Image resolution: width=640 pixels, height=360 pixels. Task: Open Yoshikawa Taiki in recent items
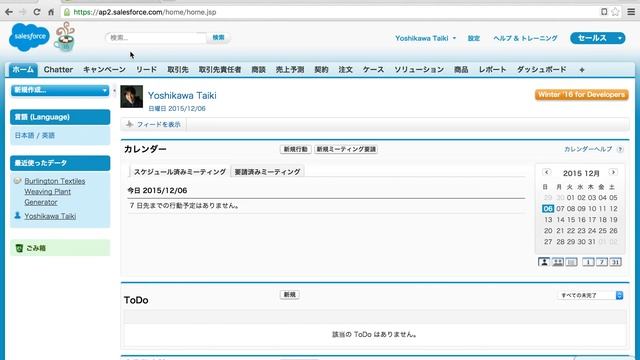click(x=50, y=216)
